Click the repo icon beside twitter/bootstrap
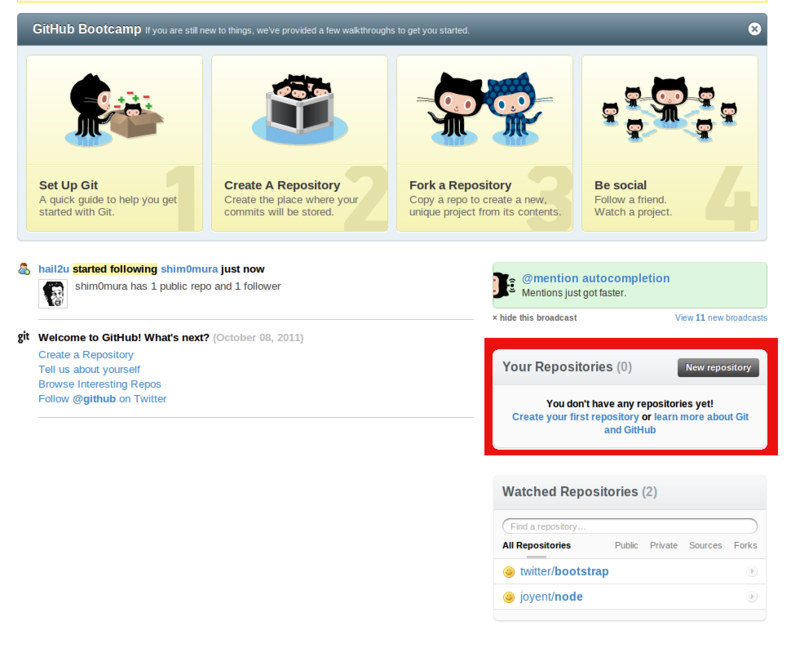The image size is (800, 648). [x=509, y=572]
